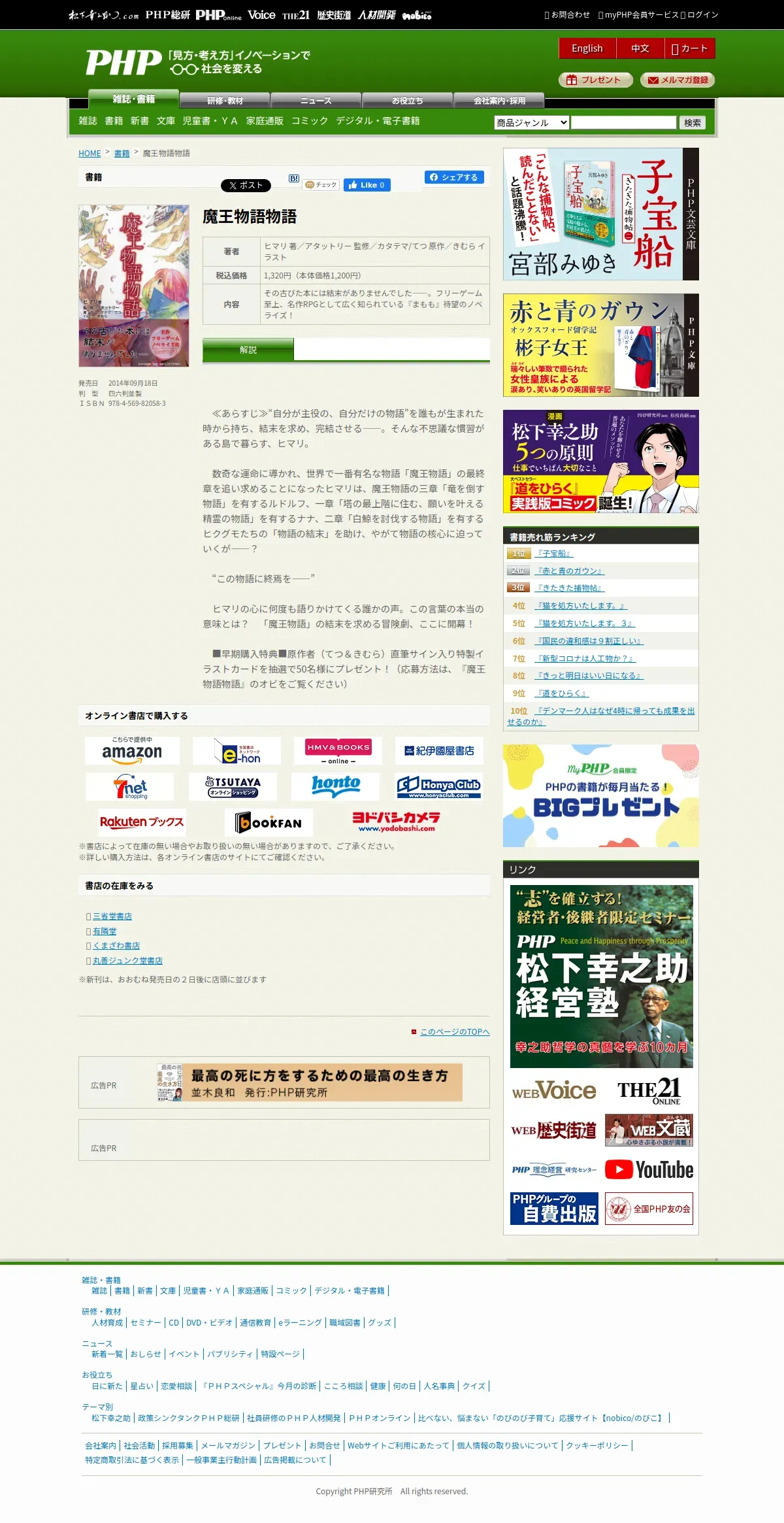The width and height of the screenshot is (784, 1523).
Task: Open the Kinokuniya (紀伊國屋書店) store logo
Action: pyautogui.click(x=439, y=750)
